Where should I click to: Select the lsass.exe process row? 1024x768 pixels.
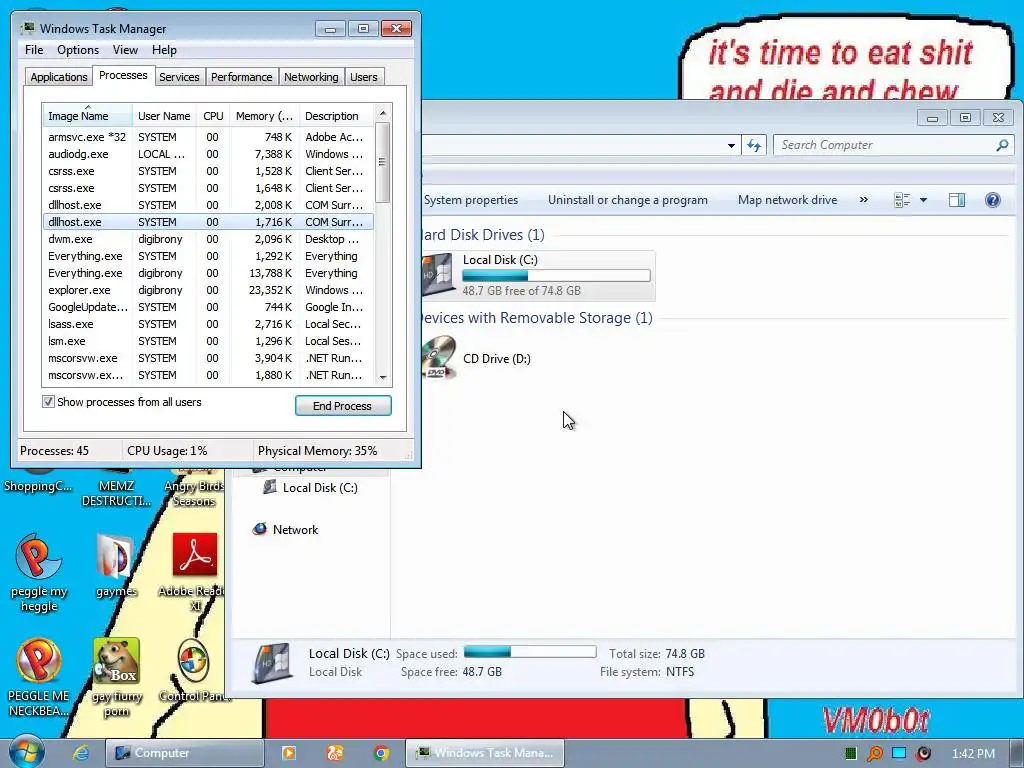pyautogui.click(x=208, y=324)
